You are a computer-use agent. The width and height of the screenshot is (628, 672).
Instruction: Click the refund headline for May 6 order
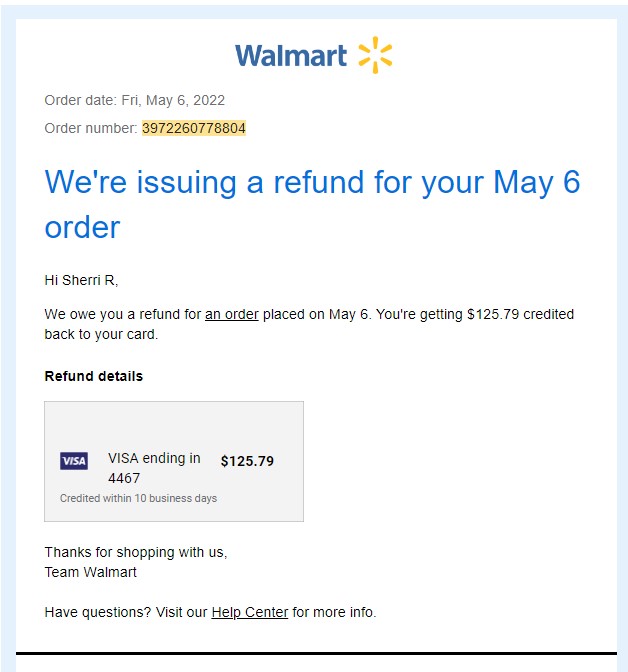tap(312, 204)
